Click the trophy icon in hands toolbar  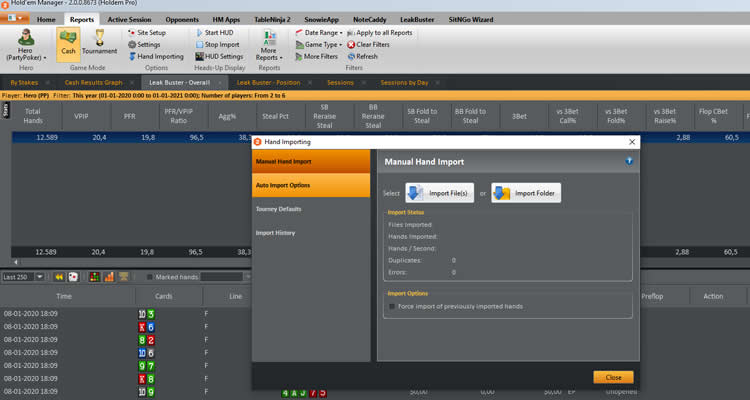(x=123, y=277)
